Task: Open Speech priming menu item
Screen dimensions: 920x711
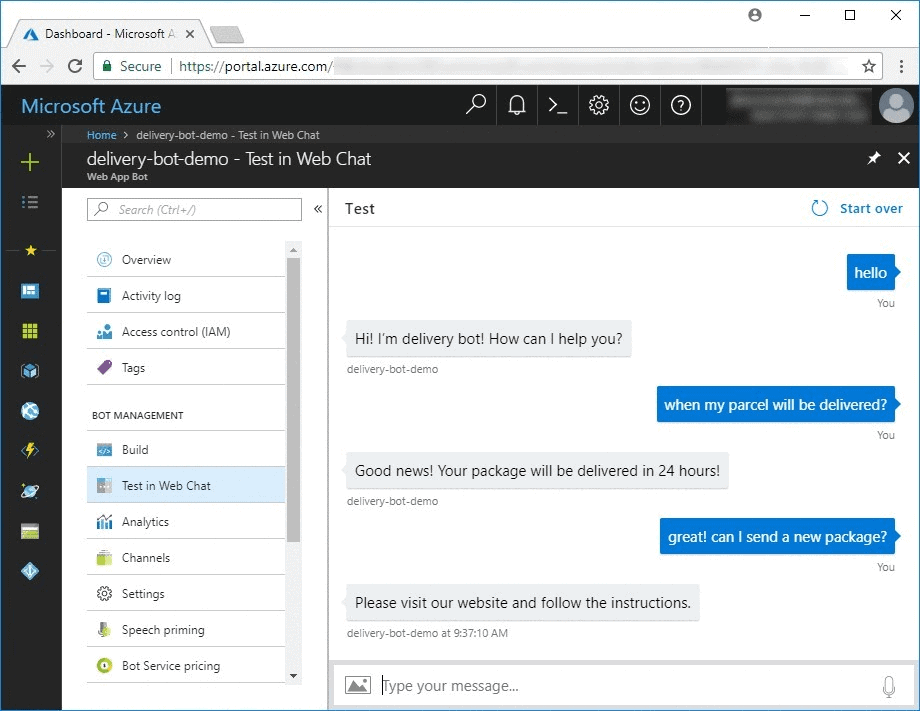Action: pos(186,629)
